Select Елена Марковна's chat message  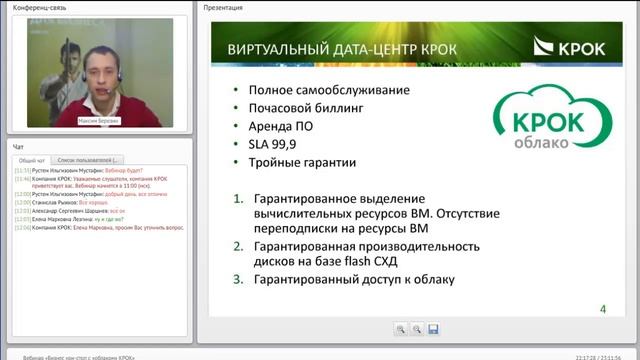pos(69,220)
